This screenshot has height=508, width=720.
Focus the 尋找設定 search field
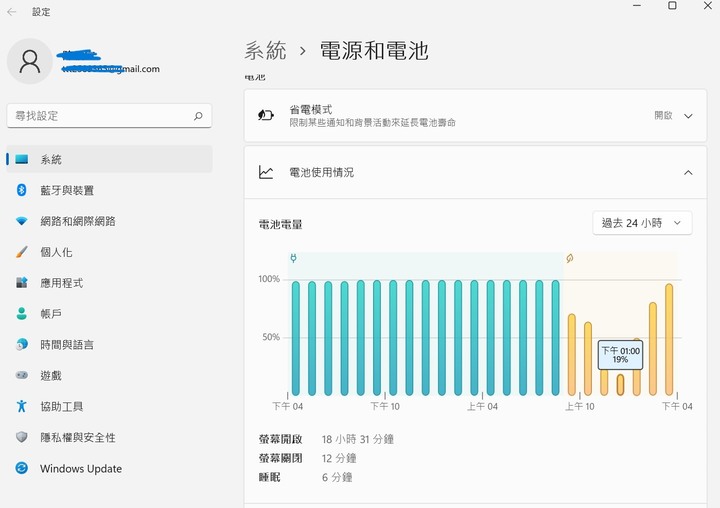pos(109,116)
